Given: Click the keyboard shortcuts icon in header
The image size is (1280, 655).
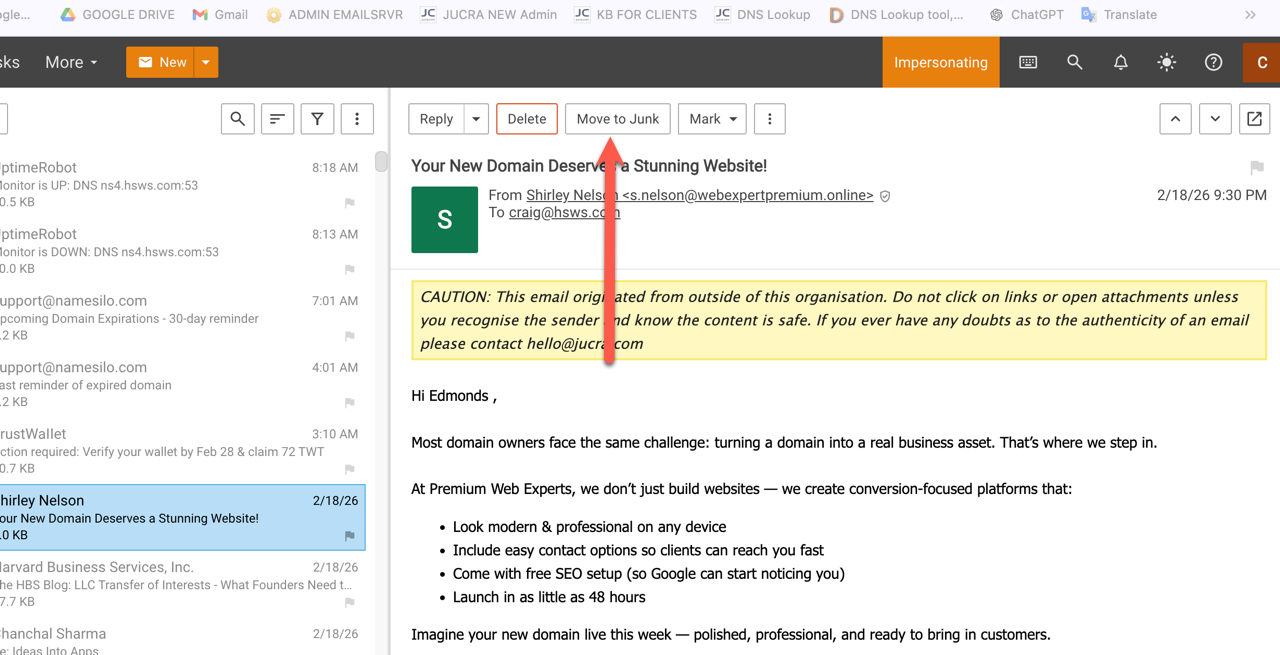Looking at the screenshot, I should (1028, 62).
